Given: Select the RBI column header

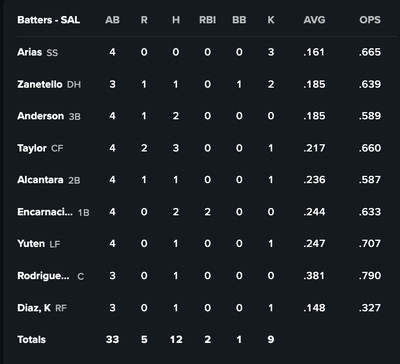Looking at the screenshot, I should 207,20.
